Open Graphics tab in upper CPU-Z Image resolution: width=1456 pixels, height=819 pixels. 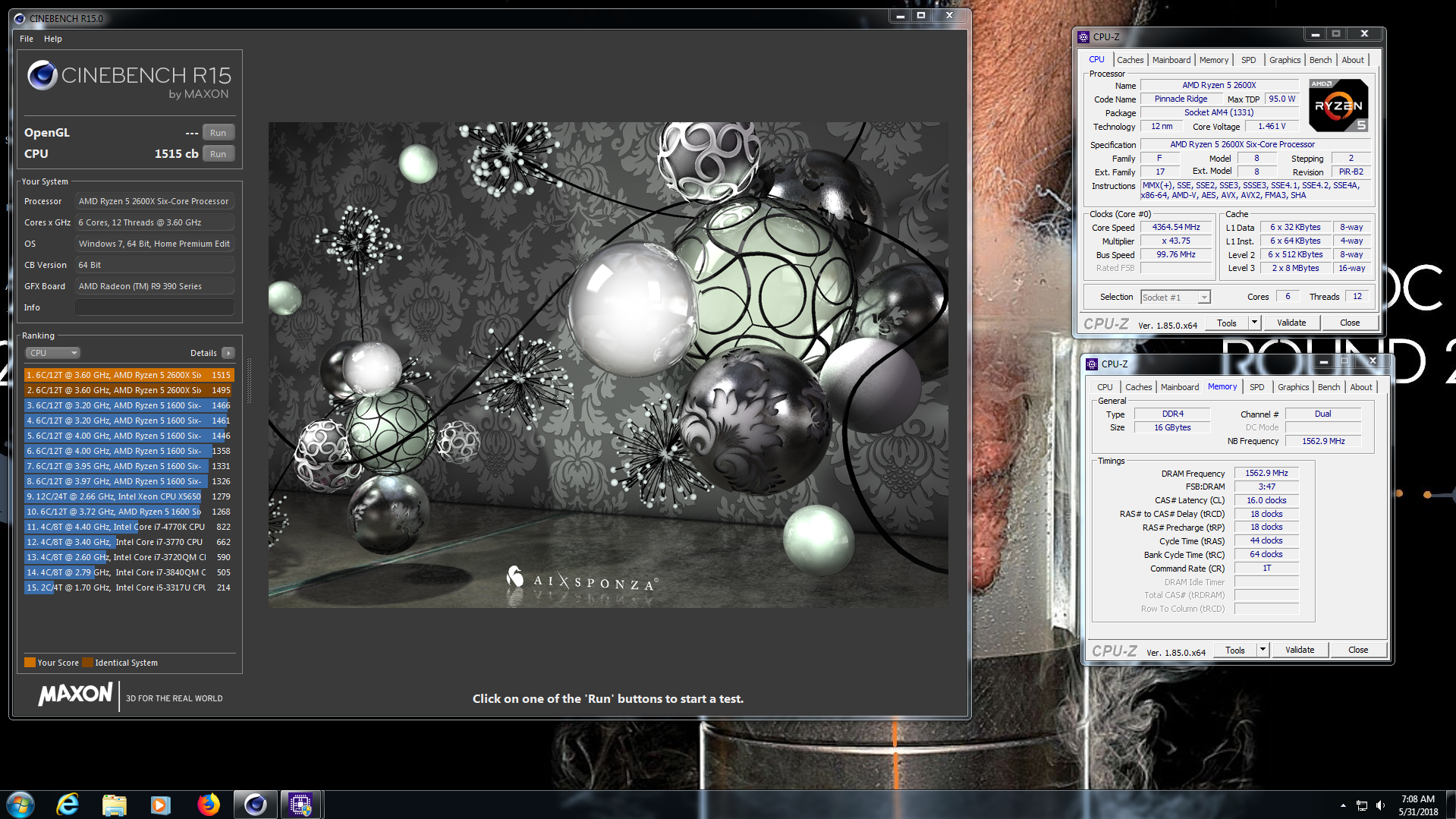tap(1285, 60)
